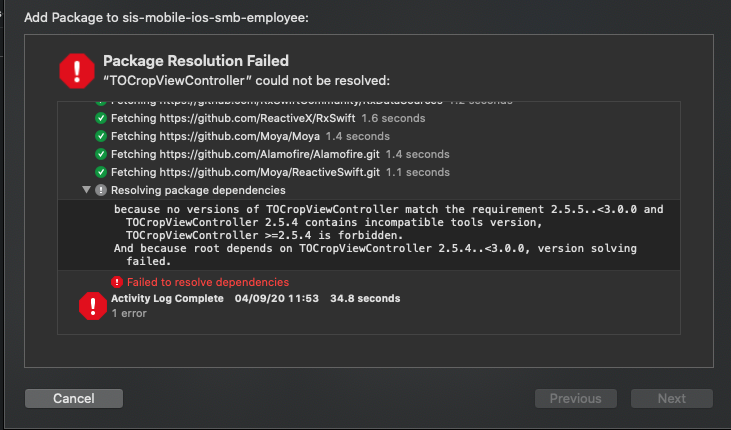Click the Failed to resolve dependencies message
Screen dimensions: 731x430
click(208, 282)
